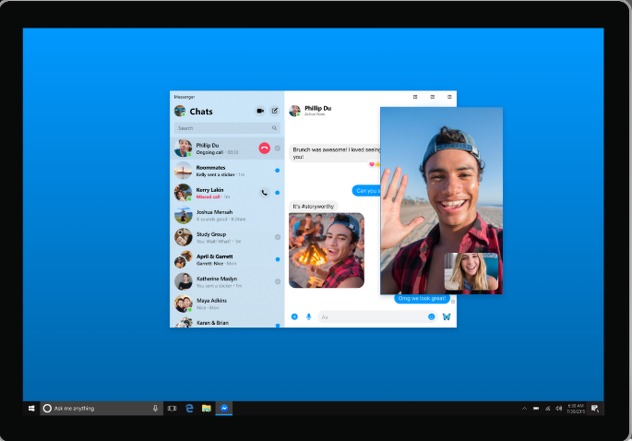The width and height of the screenshot is (632, 441).
Task: Click the Cortana "Ask me anything" search box
Action: pos(102,408)
